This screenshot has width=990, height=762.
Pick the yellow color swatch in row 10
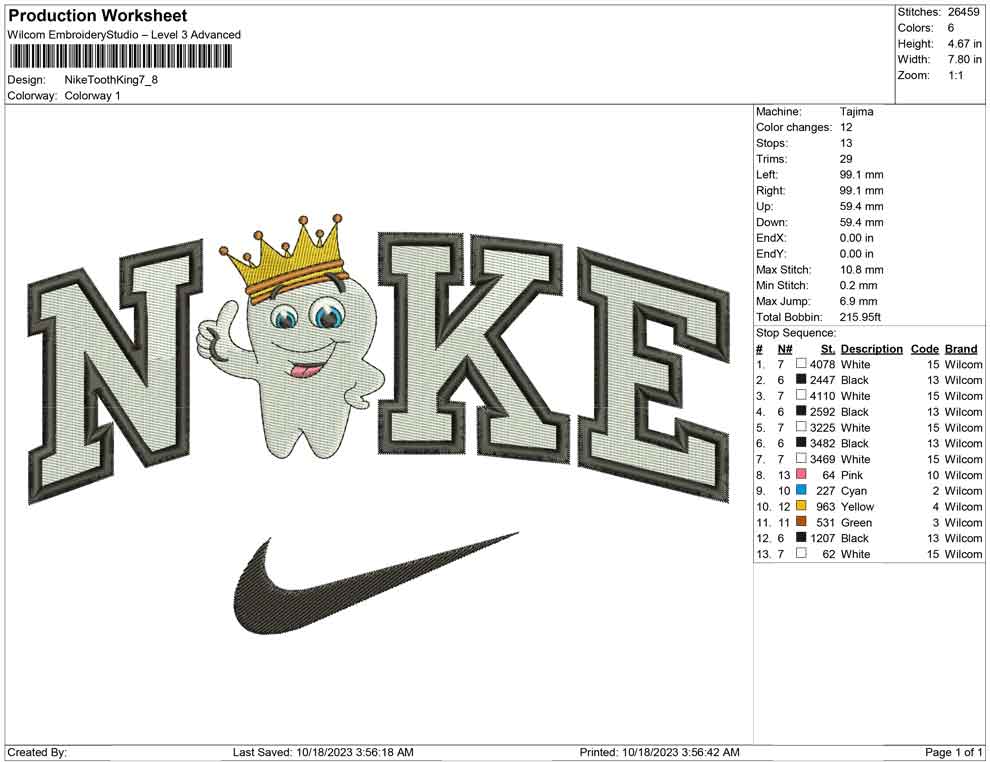[801, 506]
